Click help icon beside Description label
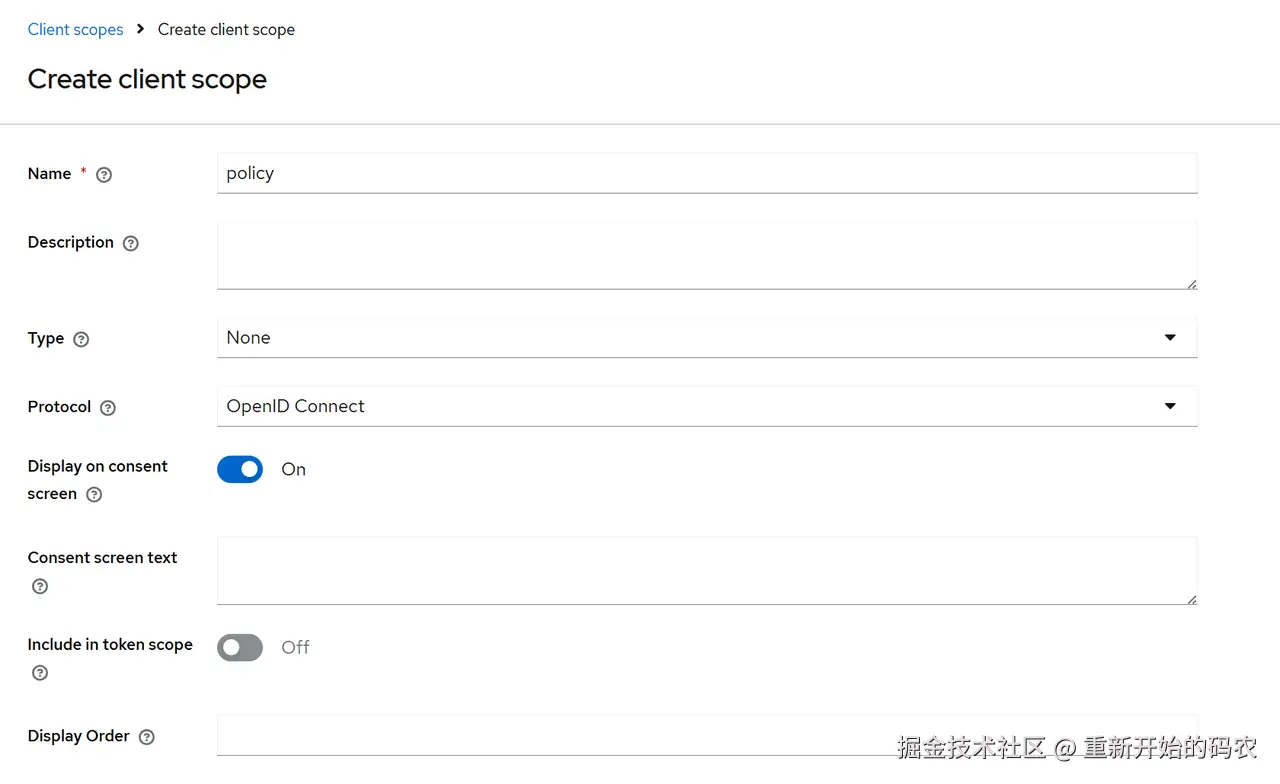This screenshot has height=784, width=1280. (130, 243)
